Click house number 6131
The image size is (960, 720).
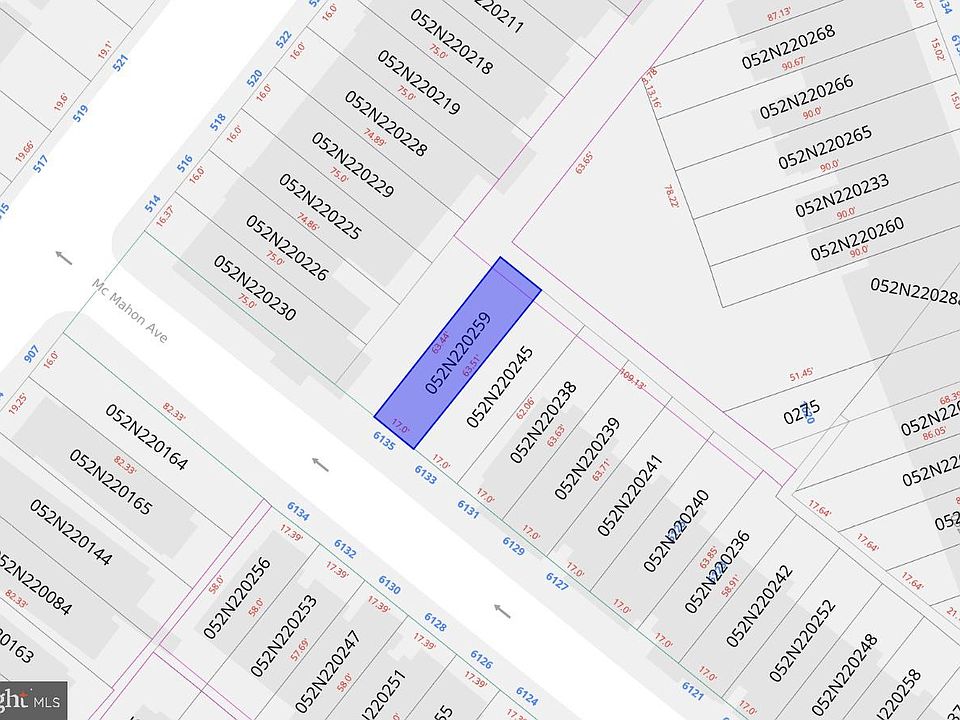pyautogui.click(x=468, y=509)
